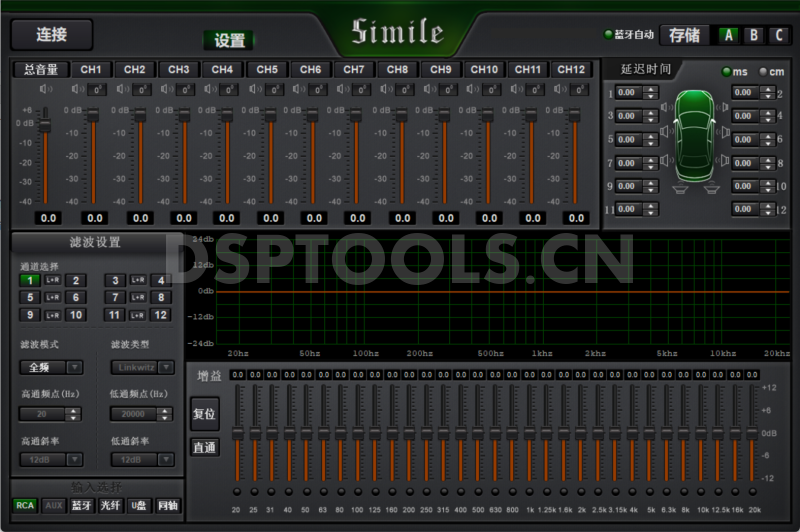Toggle CH1 phase 0° button
This screenshot has width=800, height=532.
[97, 90]
